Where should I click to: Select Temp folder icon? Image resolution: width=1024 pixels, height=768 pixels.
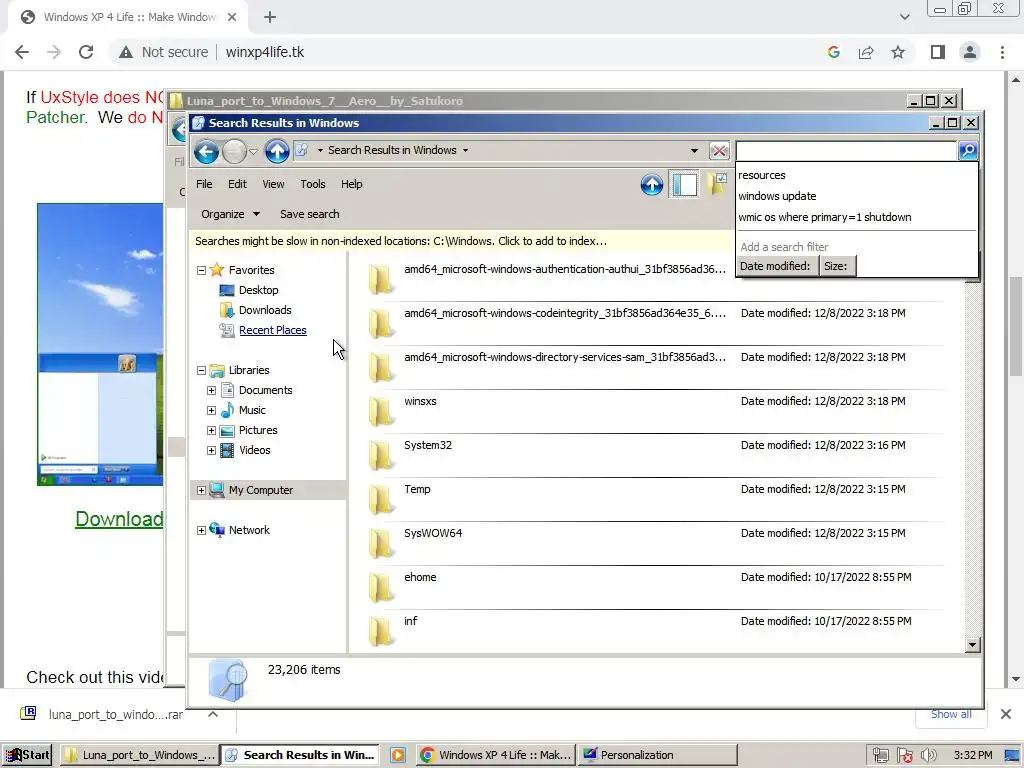tap(381, 500)
